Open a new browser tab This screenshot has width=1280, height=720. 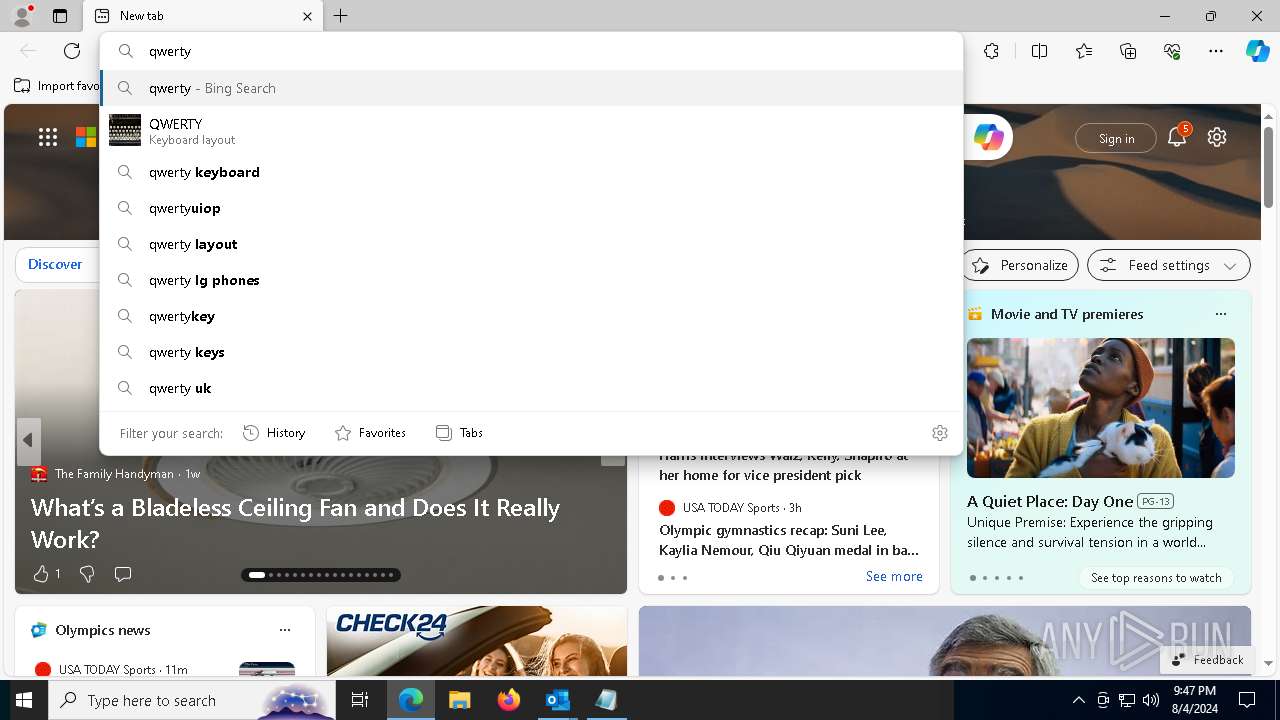pyautogui.click(x=341, y=16)
